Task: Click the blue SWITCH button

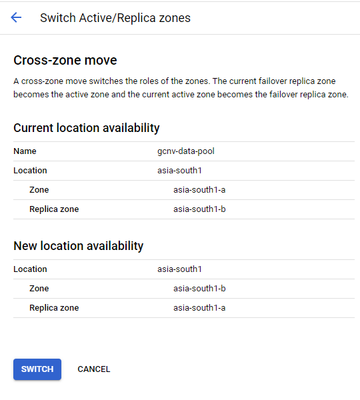Action: (37, 369)
